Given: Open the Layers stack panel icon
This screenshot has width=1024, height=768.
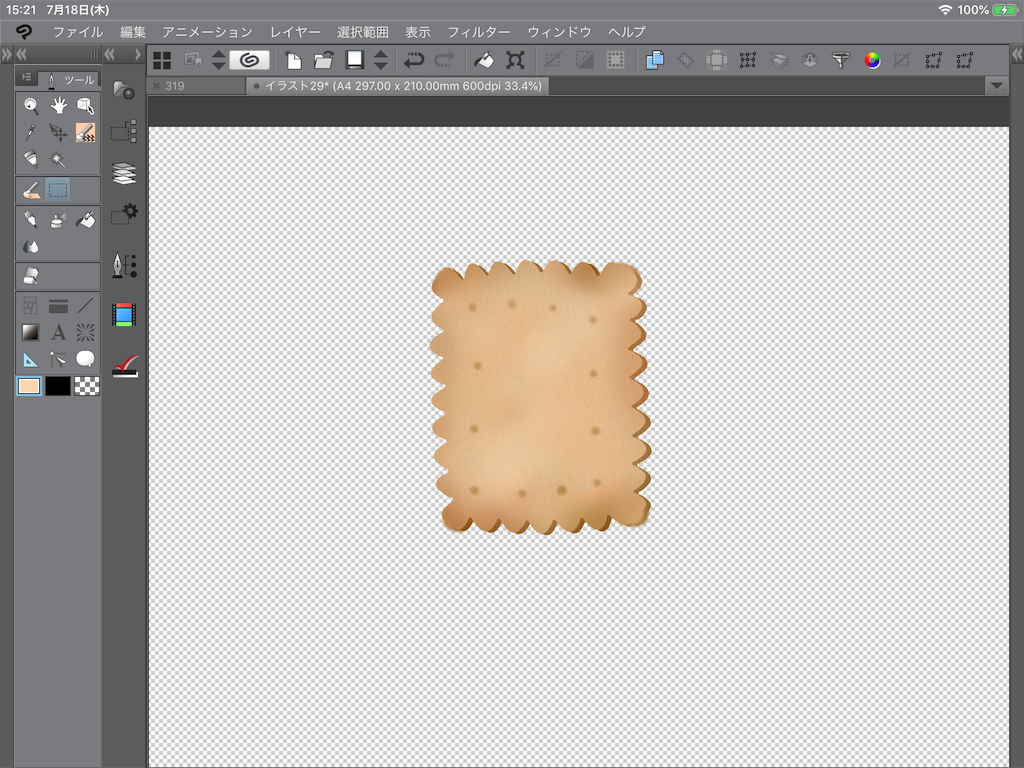Looking at the screenshot, I should (x=123, y=174).
